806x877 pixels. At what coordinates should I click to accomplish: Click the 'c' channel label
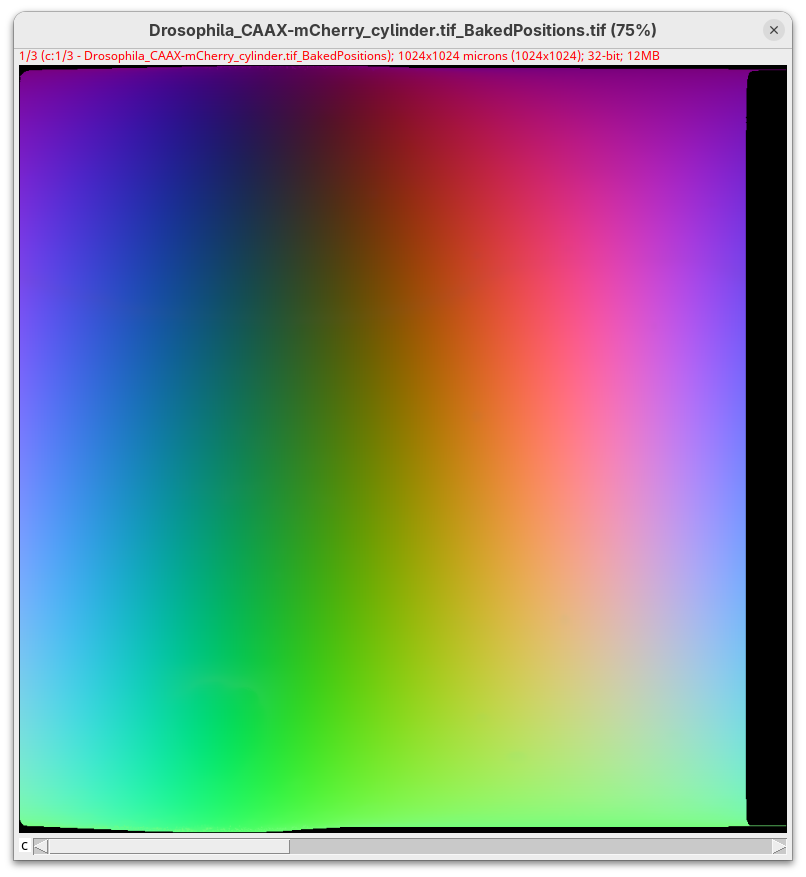click(x=25, y=847)
